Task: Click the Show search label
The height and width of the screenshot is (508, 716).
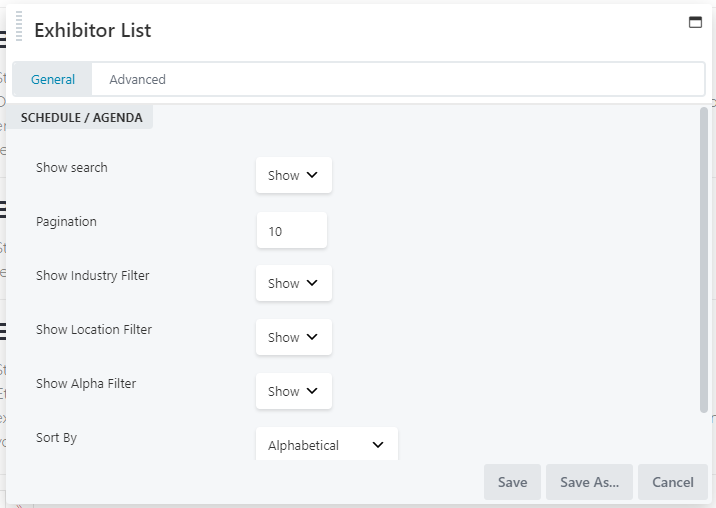Action: pos(72,168)
